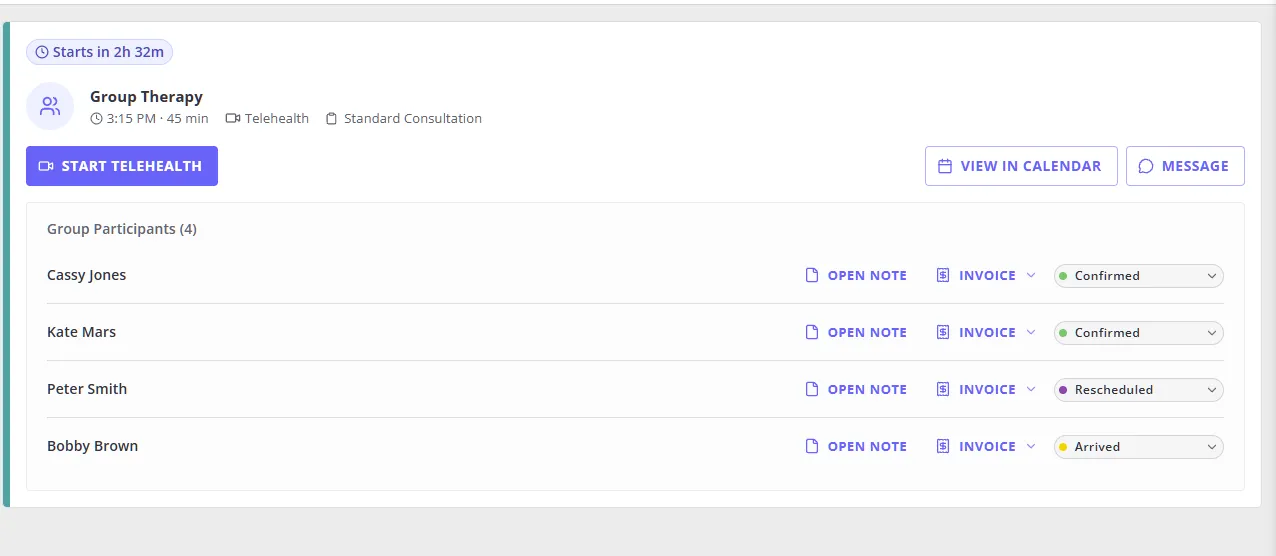The height and width of the screenshot is (556, 1276).
Task: Open Kate Mars Confirmed status dropdown
Action: 1139,333
